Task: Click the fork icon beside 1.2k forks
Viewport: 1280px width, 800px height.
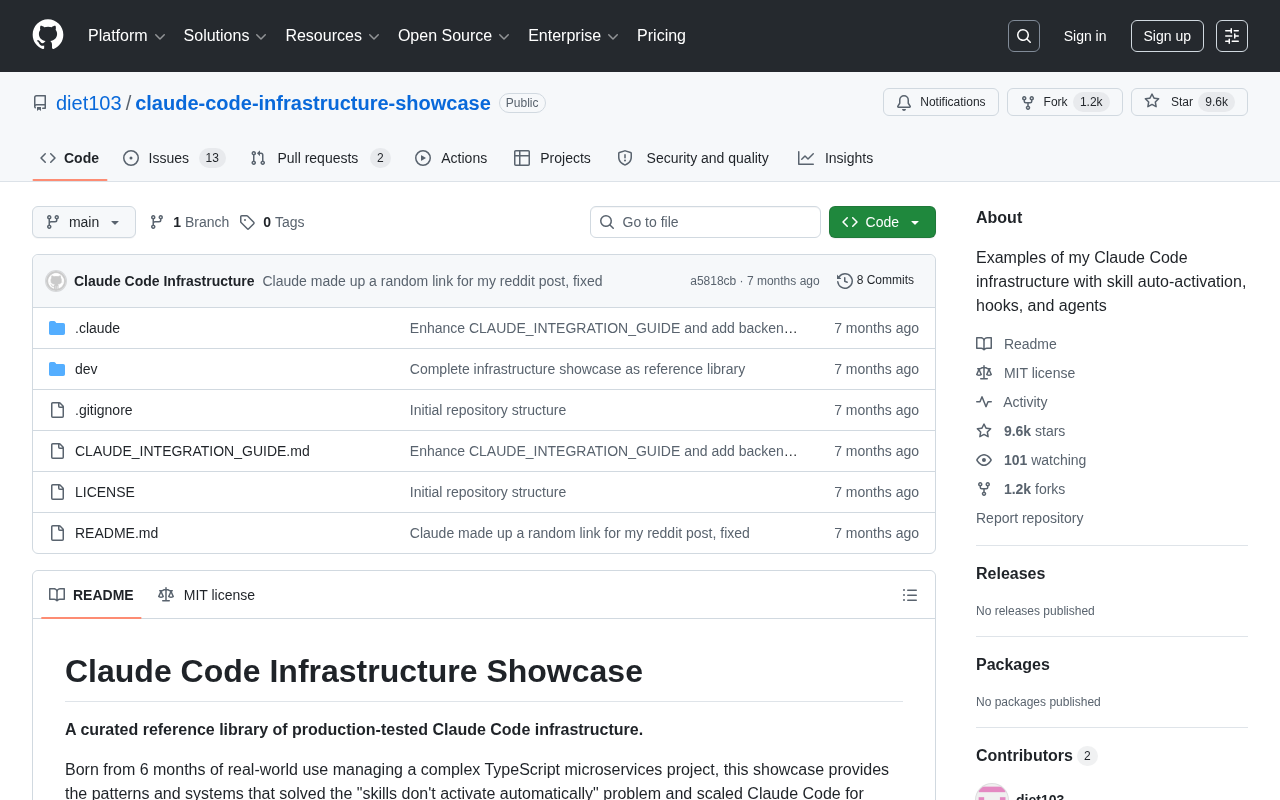Action: [x=984, y=489]
